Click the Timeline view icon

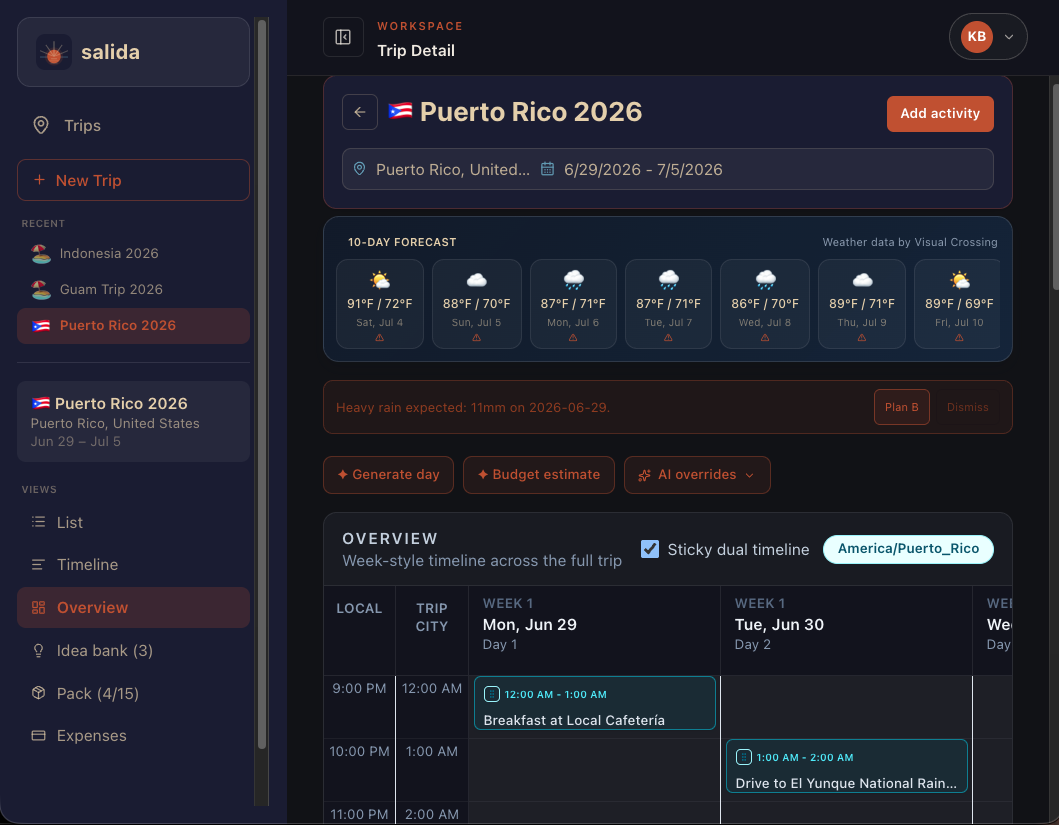click(x=38, y=564)
